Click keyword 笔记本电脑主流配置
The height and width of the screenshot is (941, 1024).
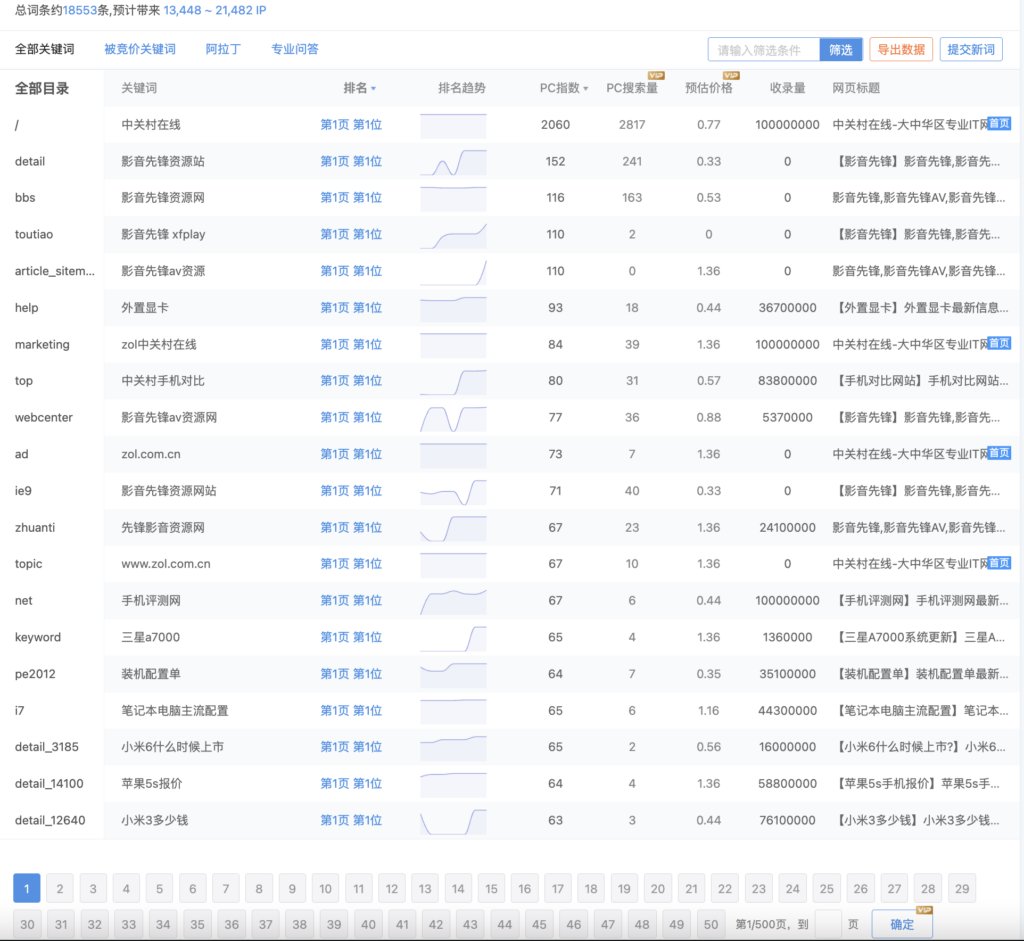[175, 710]
